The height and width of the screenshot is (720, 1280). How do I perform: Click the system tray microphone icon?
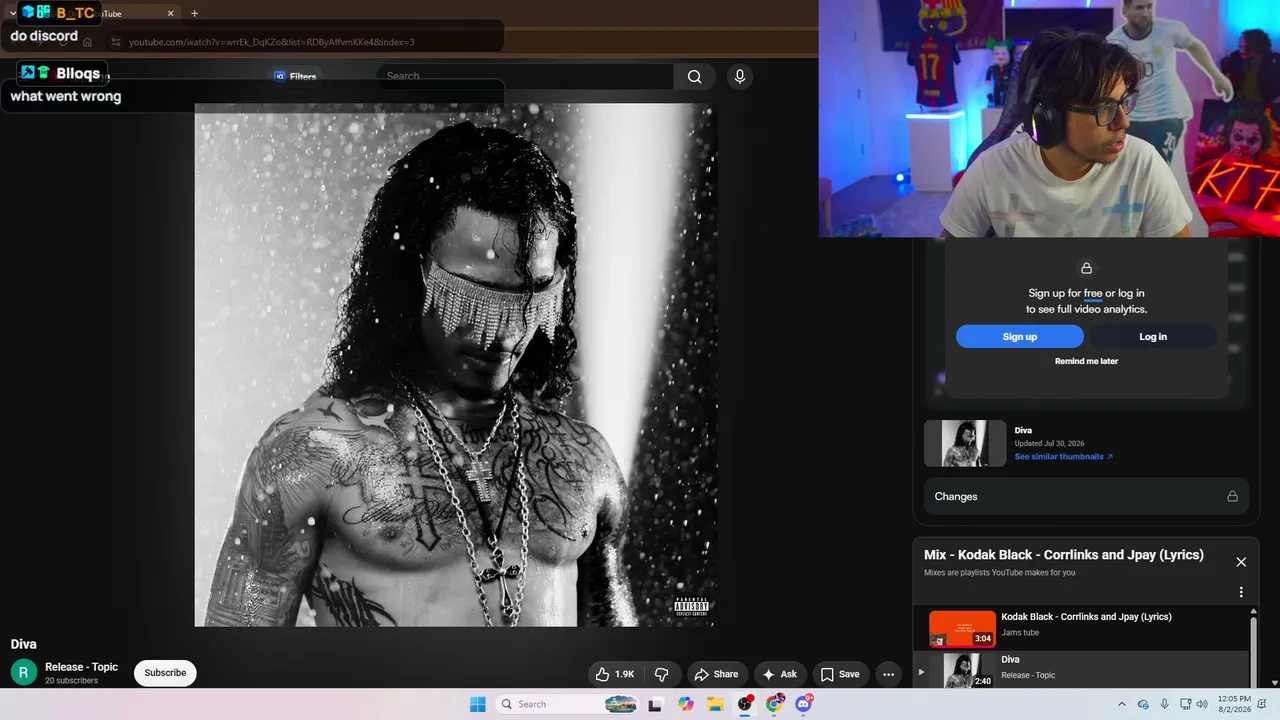pyautogui.click(x=1164, y=704)
